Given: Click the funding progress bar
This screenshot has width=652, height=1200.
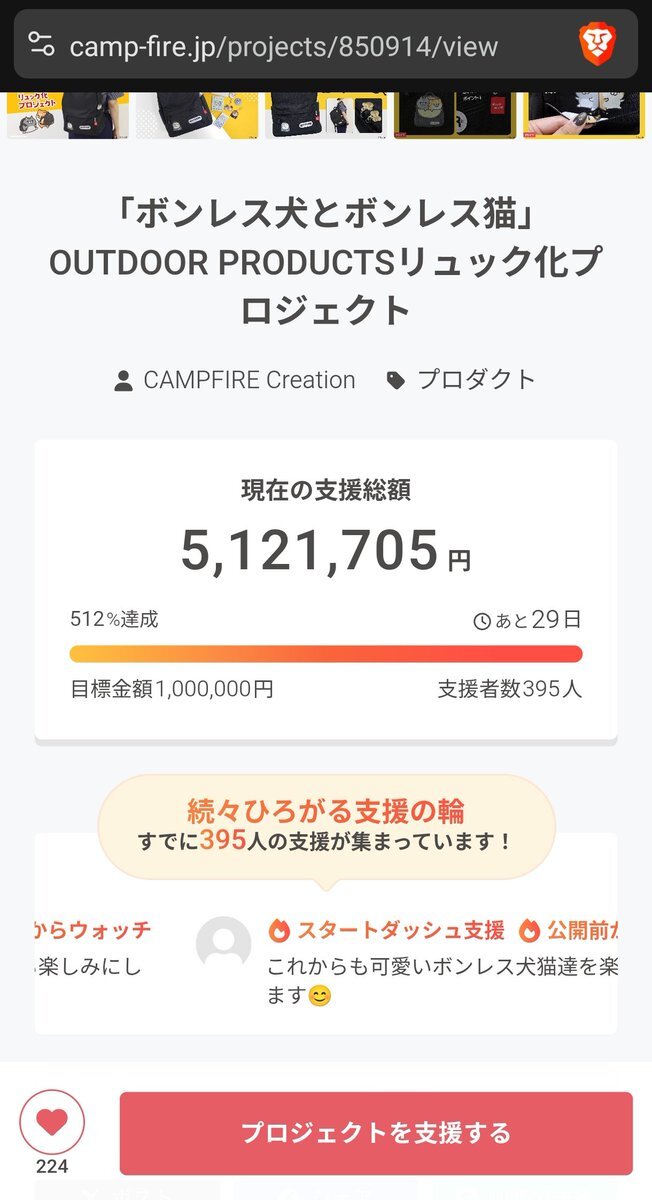Looking at the screenshot, I should pos(326,654).
